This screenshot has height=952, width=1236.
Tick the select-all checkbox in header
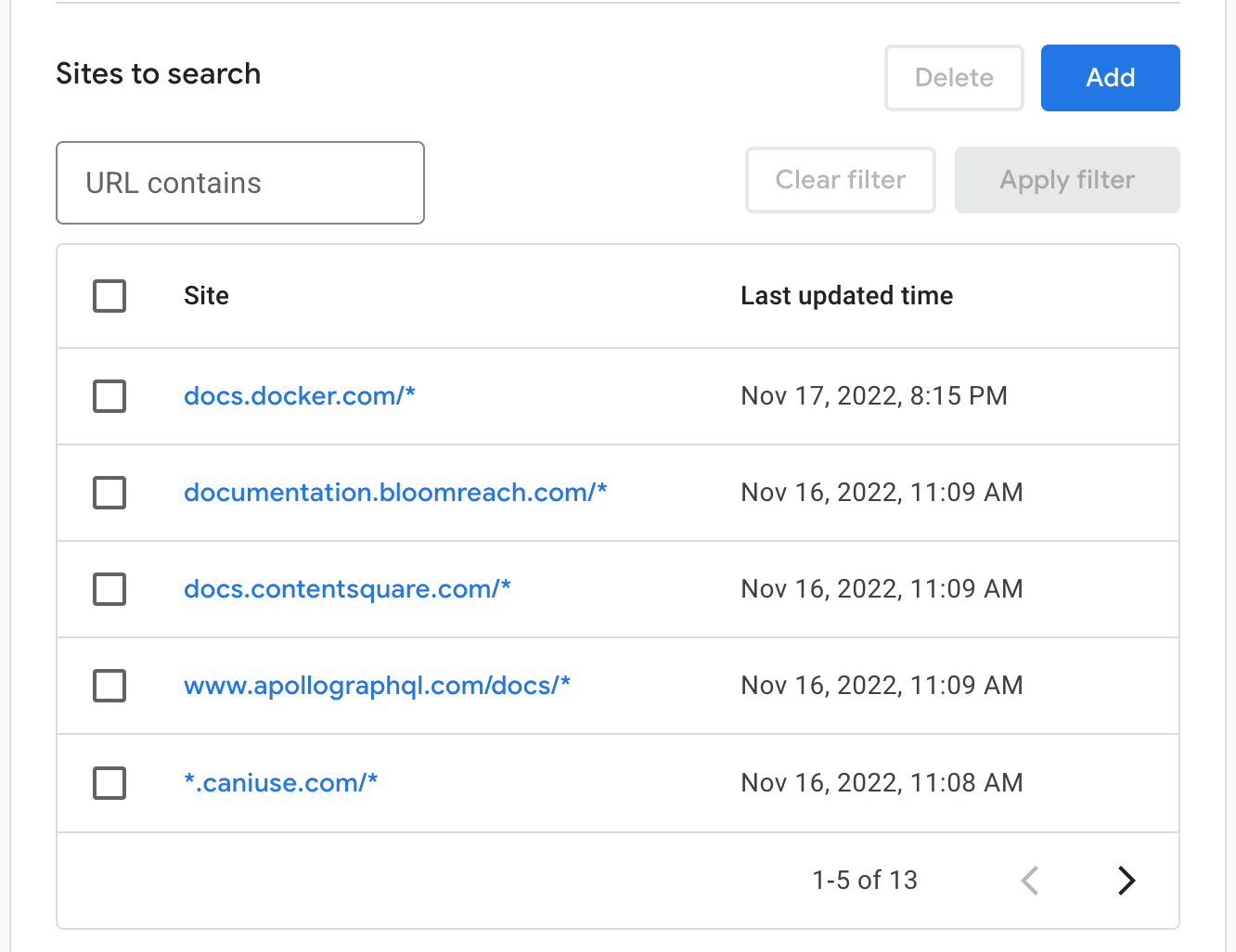[x=109, y=296]
